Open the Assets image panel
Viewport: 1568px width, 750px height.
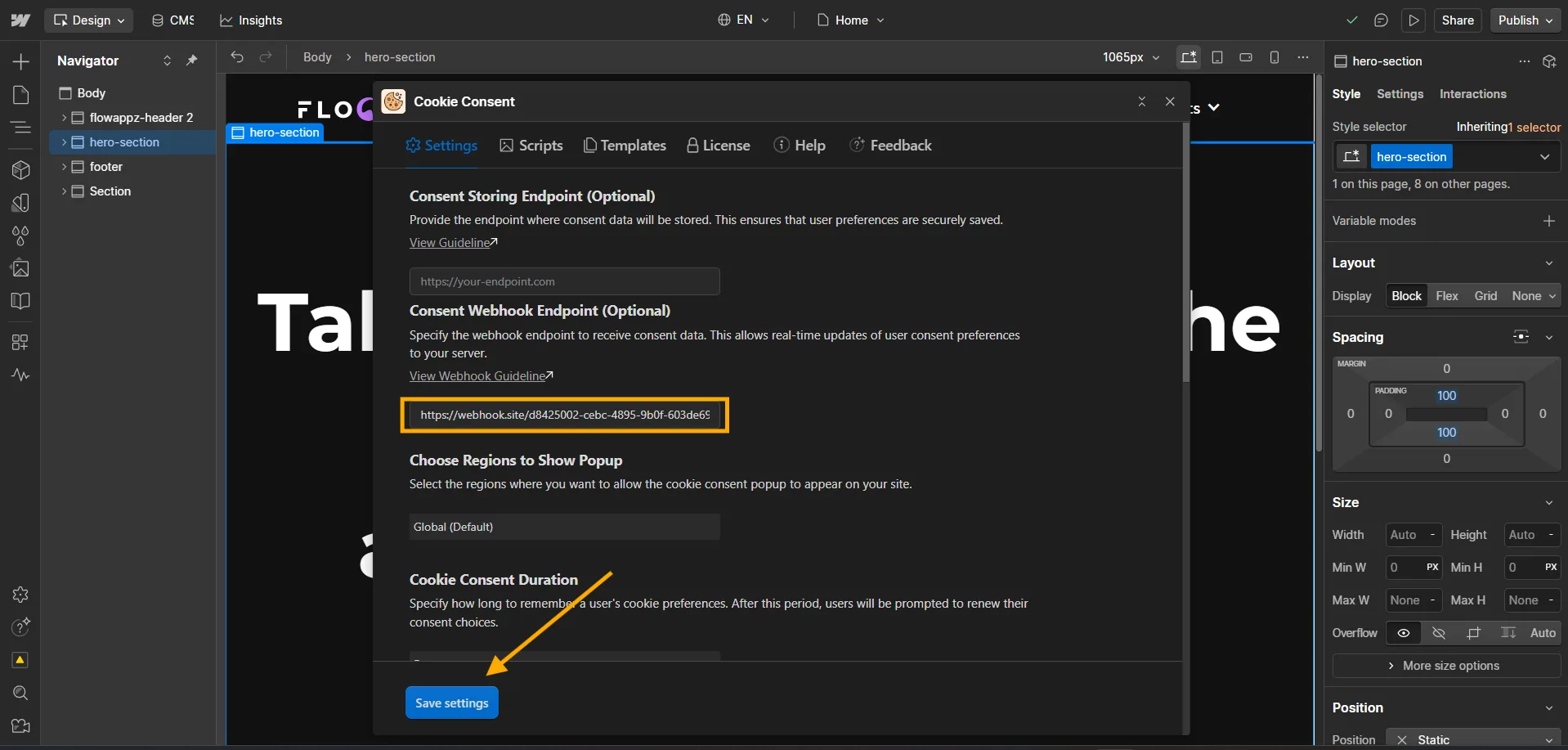coord(21,268)
